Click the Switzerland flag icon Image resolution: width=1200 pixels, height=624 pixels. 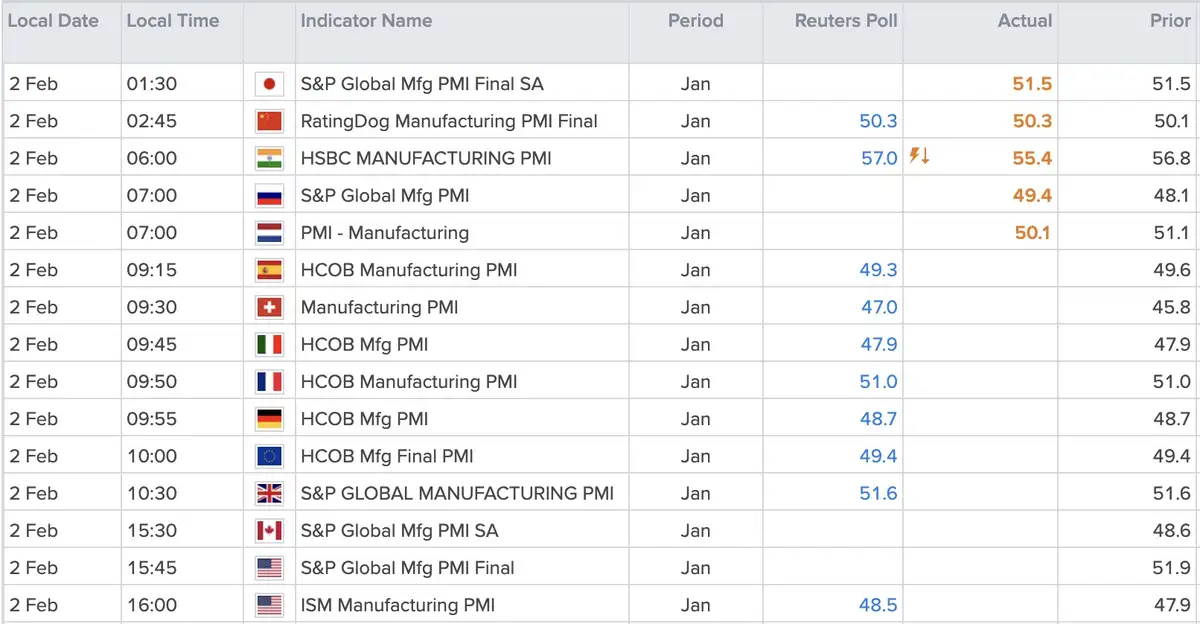pos(269,307)
